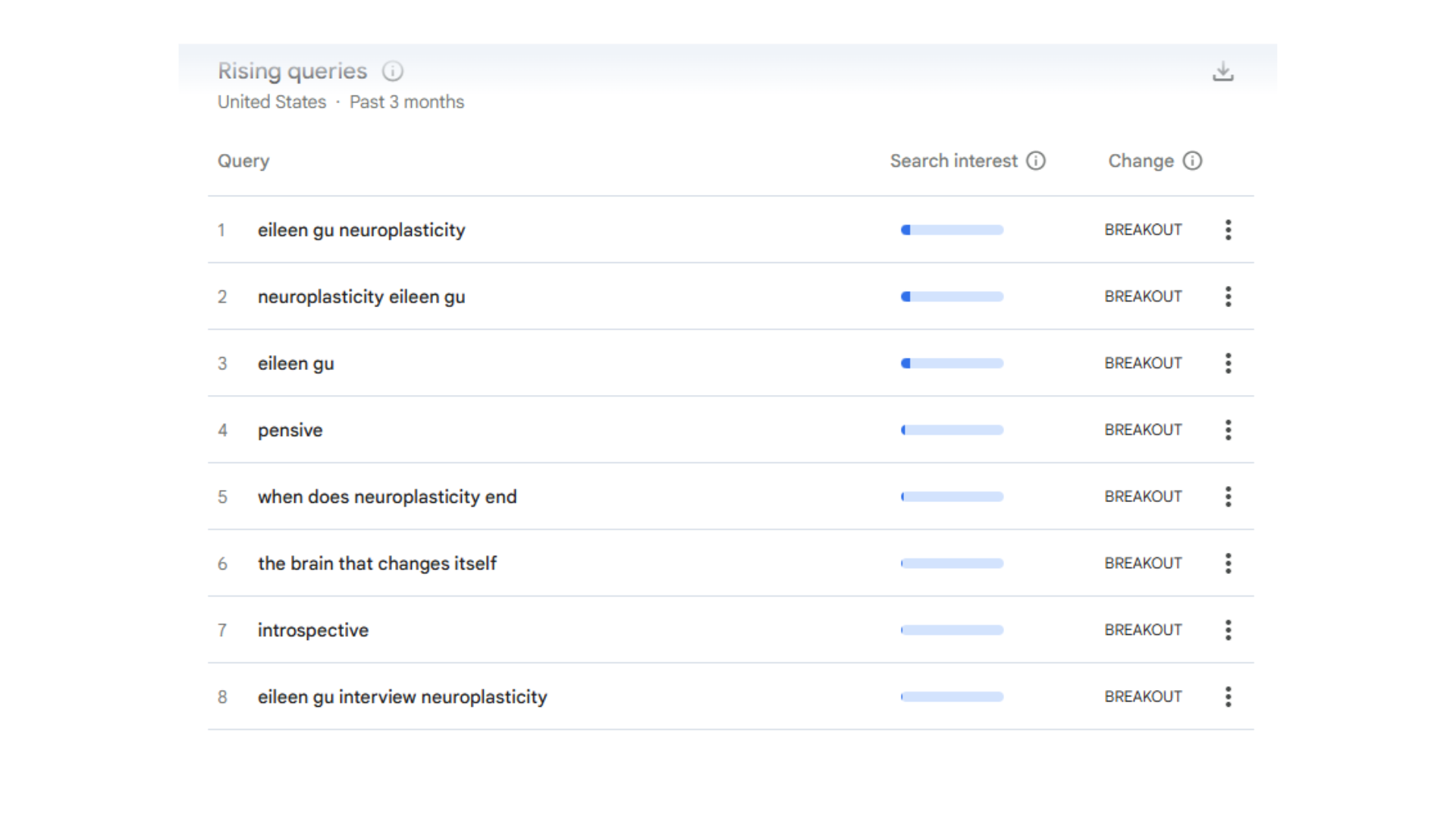Open the pensive query link
The image size is (1456, 819).
coord(290,430)
